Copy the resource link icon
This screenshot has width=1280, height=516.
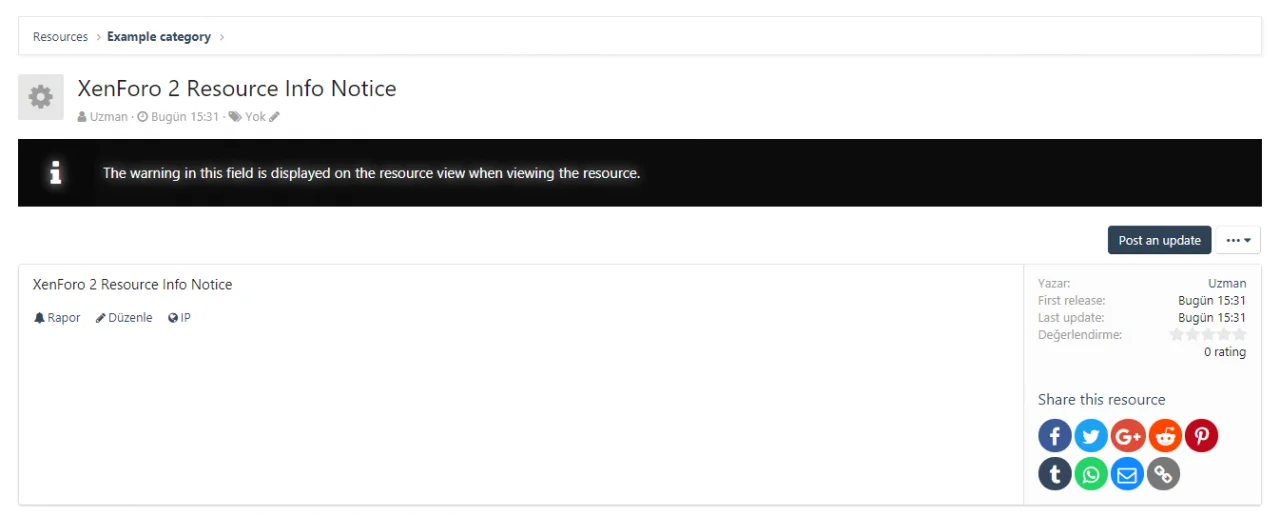pyautogui.click(x=1164, y=473)
